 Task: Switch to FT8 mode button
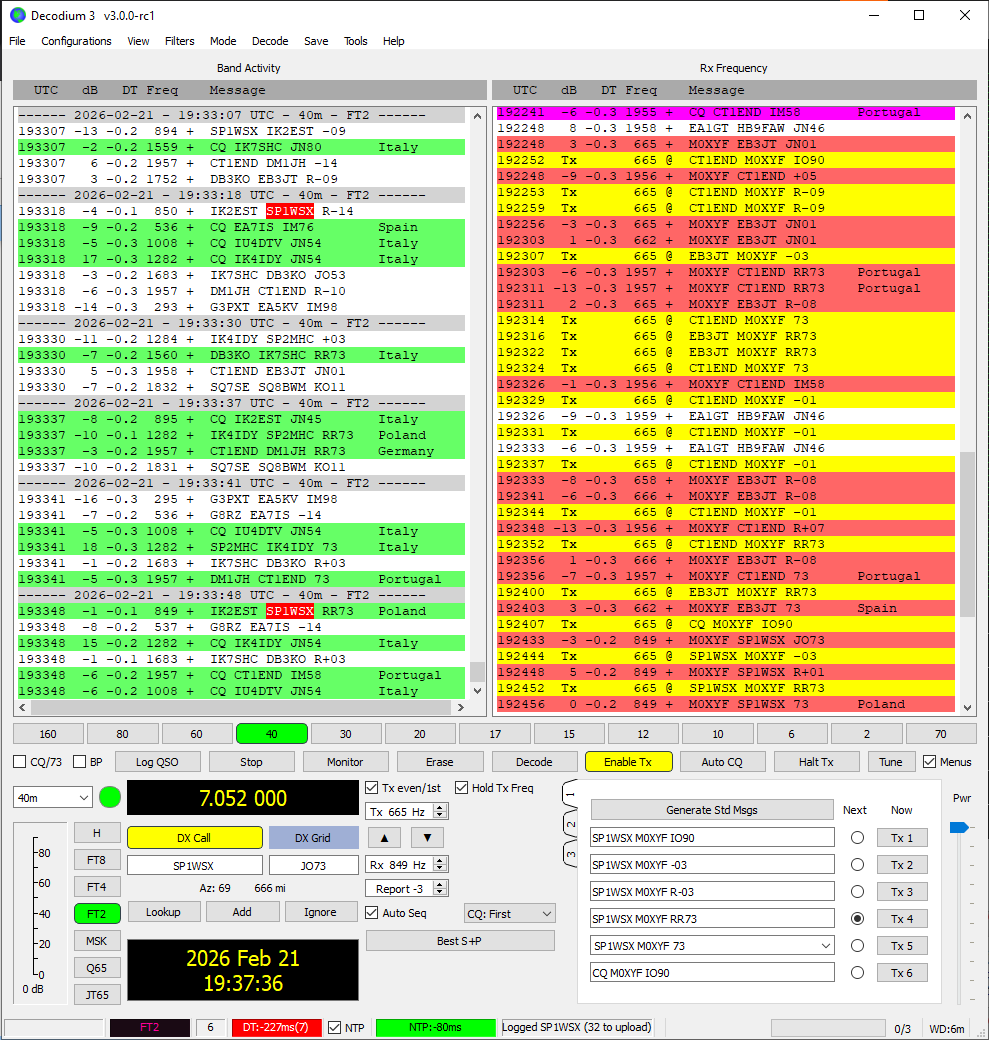[x=97, y=860]
